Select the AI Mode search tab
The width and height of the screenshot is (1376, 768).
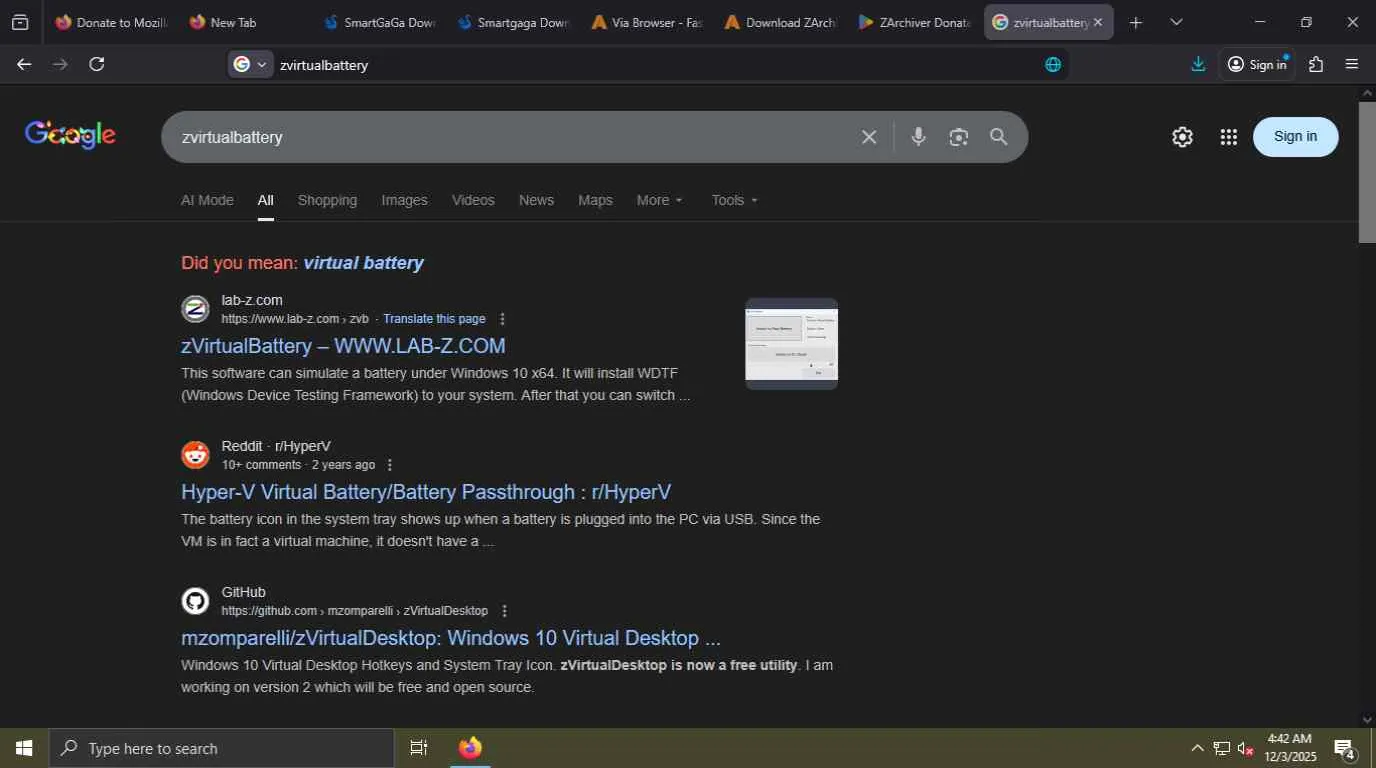tap(207, 200)
